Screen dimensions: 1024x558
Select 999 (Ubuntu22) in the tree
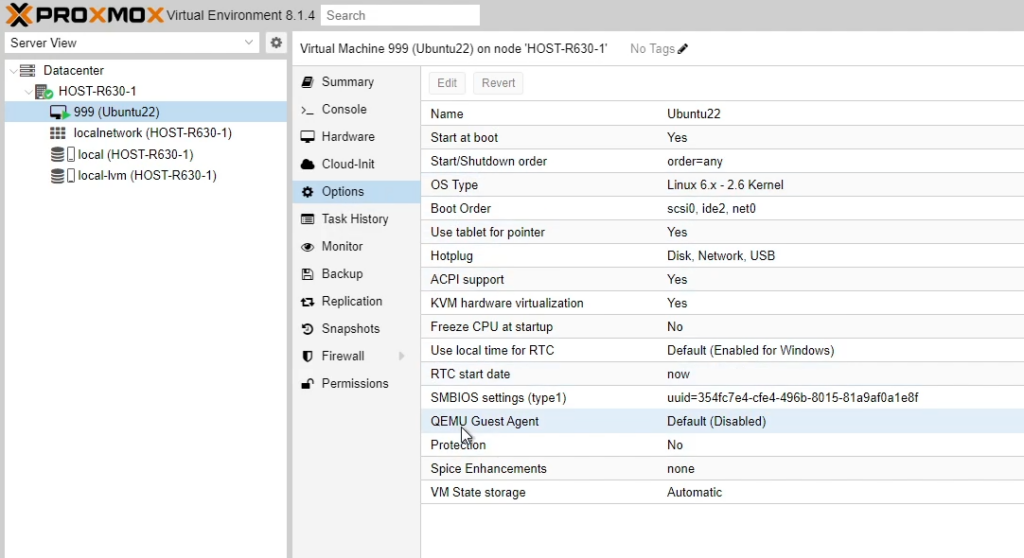tap(146, 112)
